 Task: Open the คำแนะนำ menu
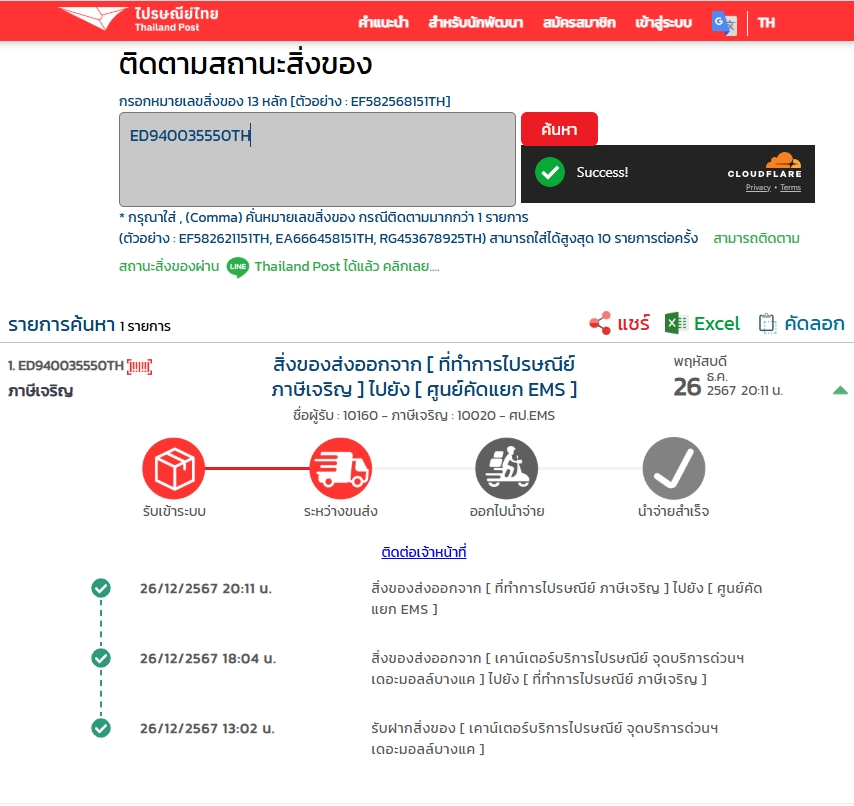pos(383,22)
